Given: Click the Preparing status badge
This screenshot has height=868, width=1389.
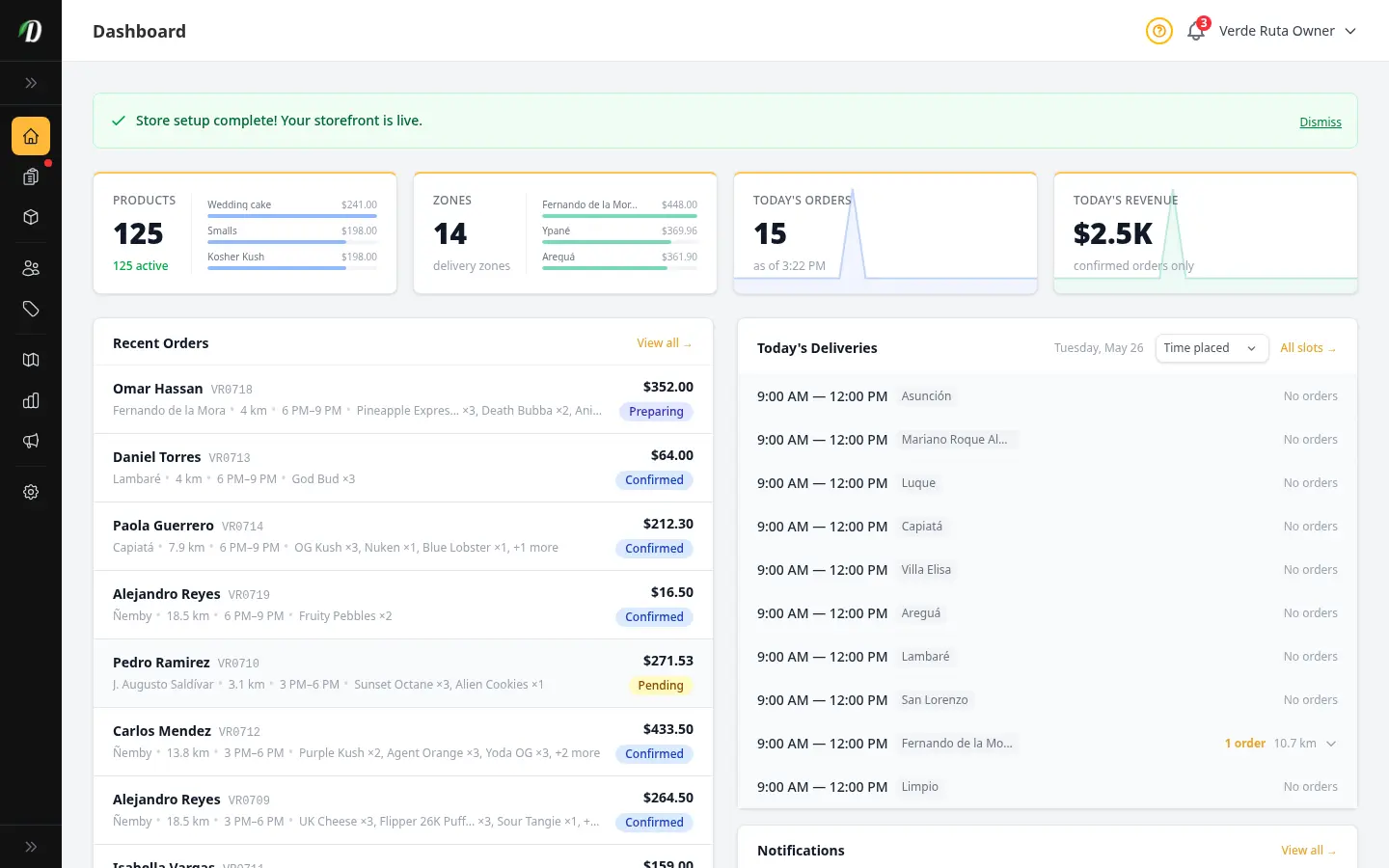Looking at the screenshot, I should [x=656, y=412].
